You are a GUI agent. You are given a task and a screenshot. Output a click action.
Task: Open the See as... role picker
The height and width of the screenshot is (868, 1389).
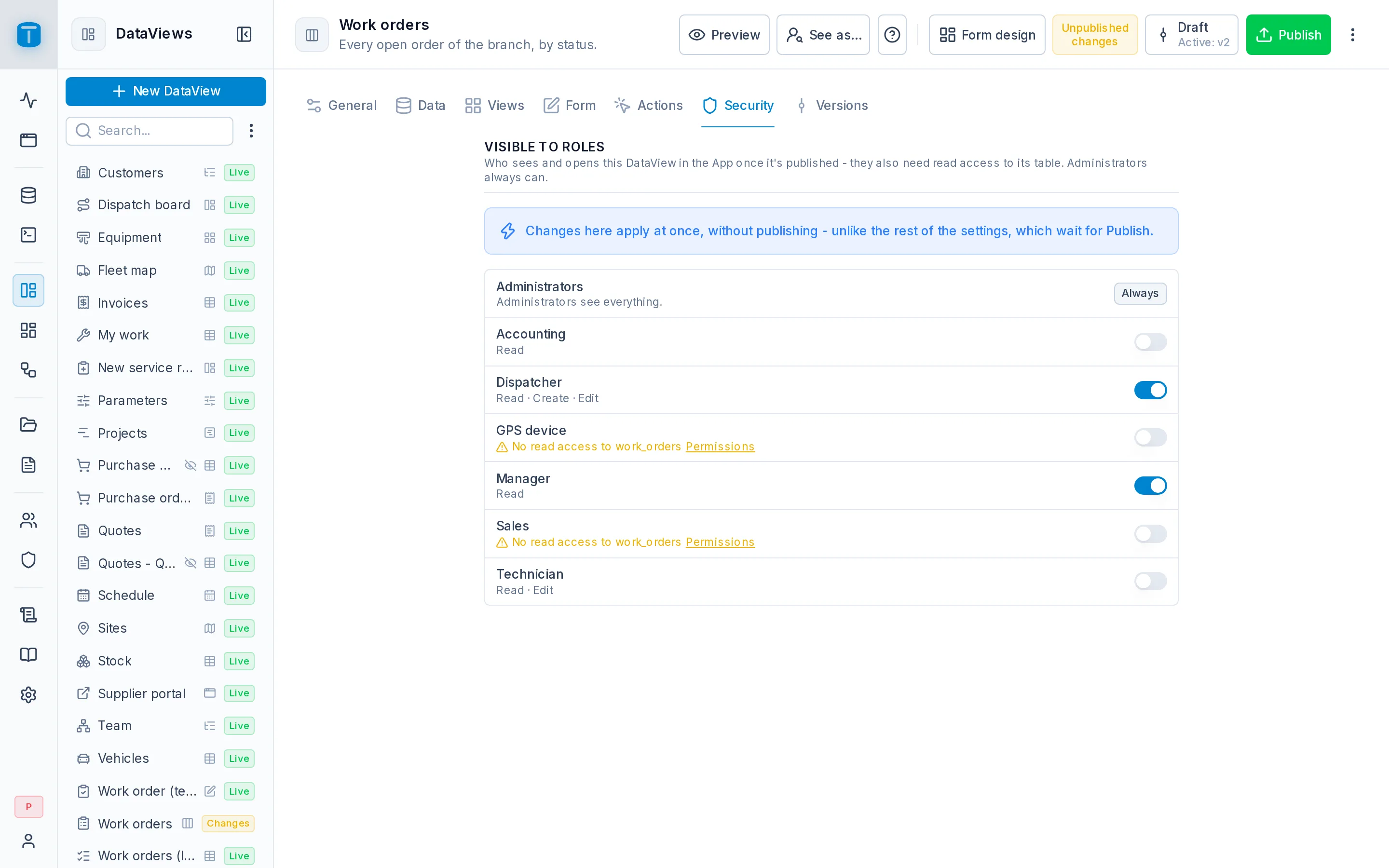(823, 35)
